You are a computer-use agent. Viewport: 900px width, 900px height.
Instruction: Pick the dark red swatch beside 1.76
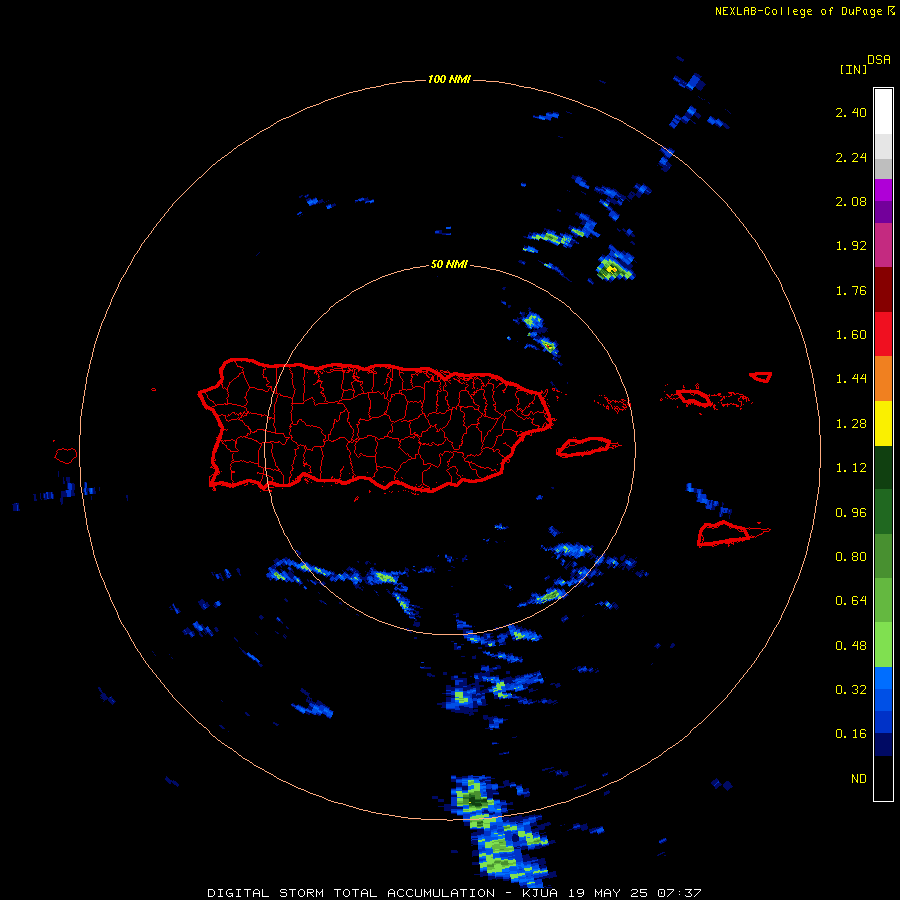883,289
